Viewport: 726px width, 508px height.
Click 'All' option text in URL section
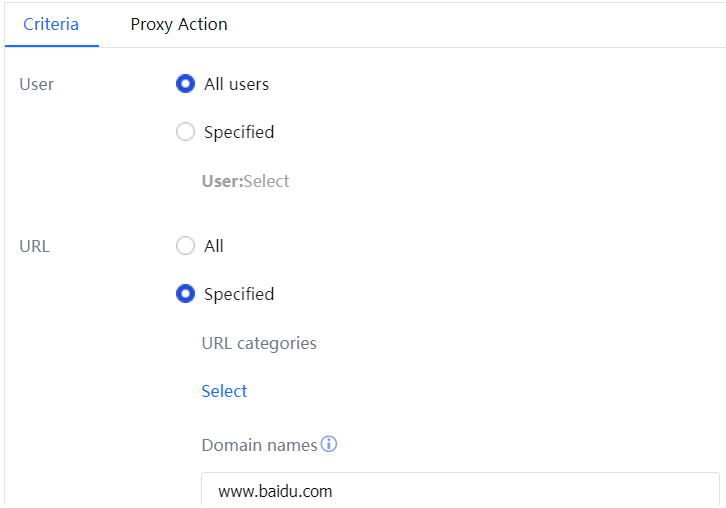(x=214, y=246)
